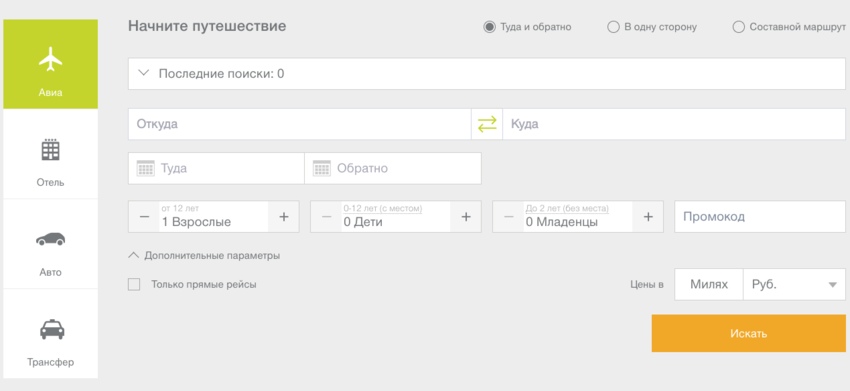Click the orange Искать search button

[x=749, y=334]
